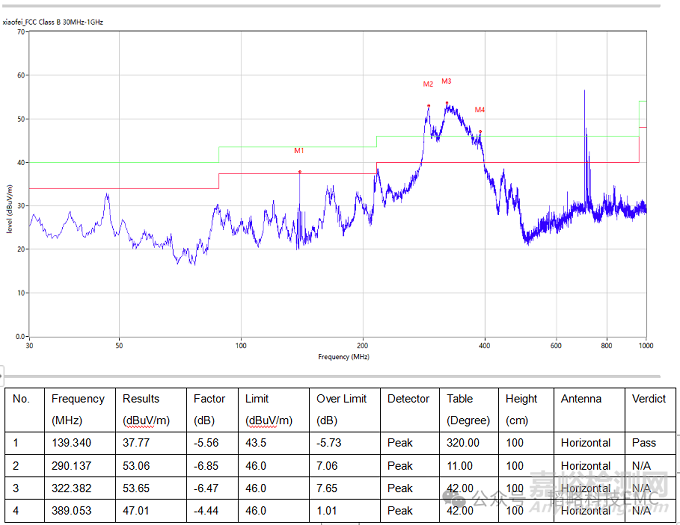
Task: Select the Antenna column header
Action: [581, 399]
